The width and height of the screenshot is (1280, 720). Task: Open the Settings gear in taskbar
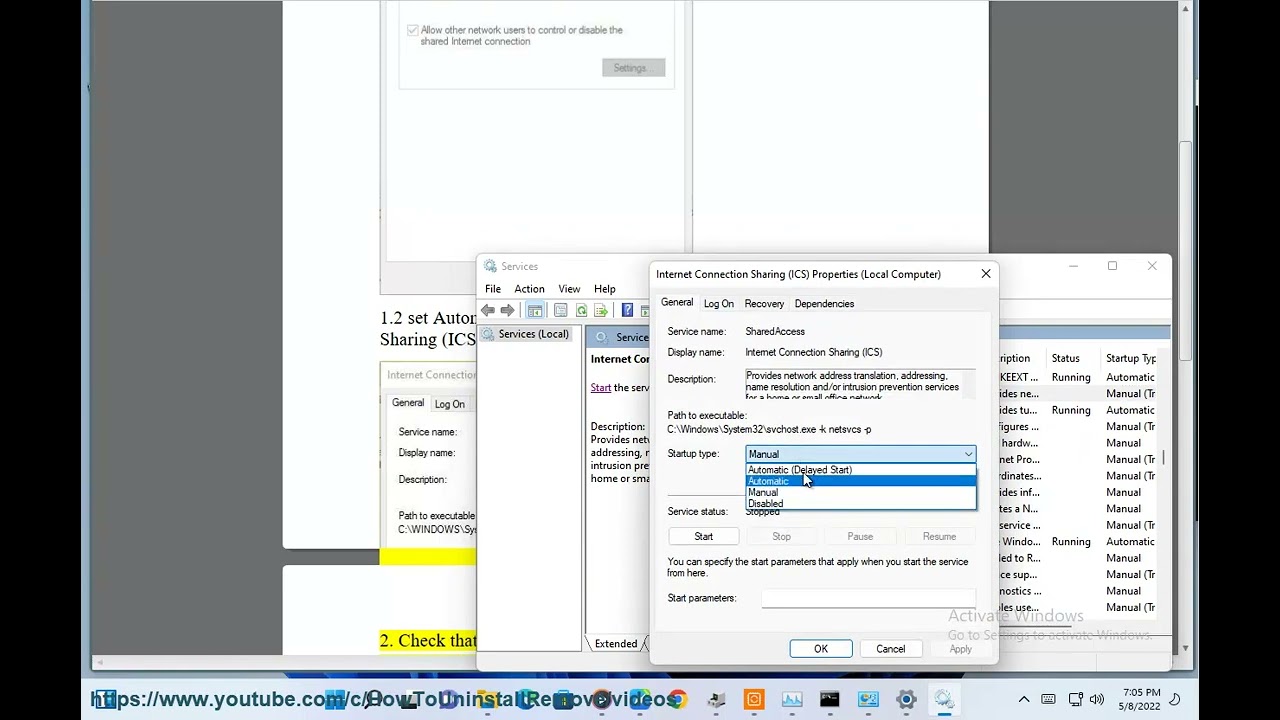click(906, 700)
